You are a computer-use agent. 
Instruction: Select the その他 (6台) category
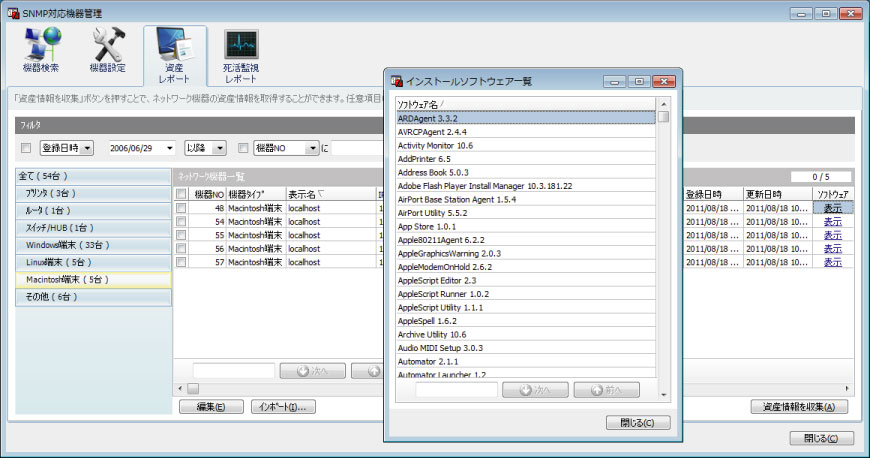click(x=93, y=296)
